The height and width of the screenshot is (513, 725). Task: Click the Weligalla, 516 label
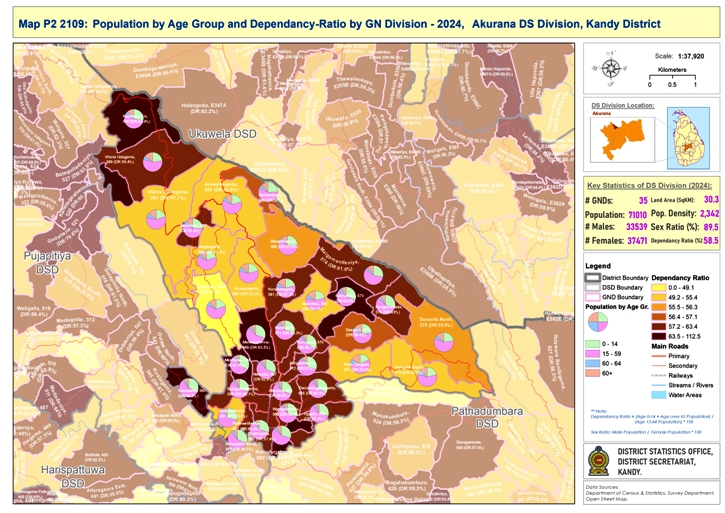33,311
